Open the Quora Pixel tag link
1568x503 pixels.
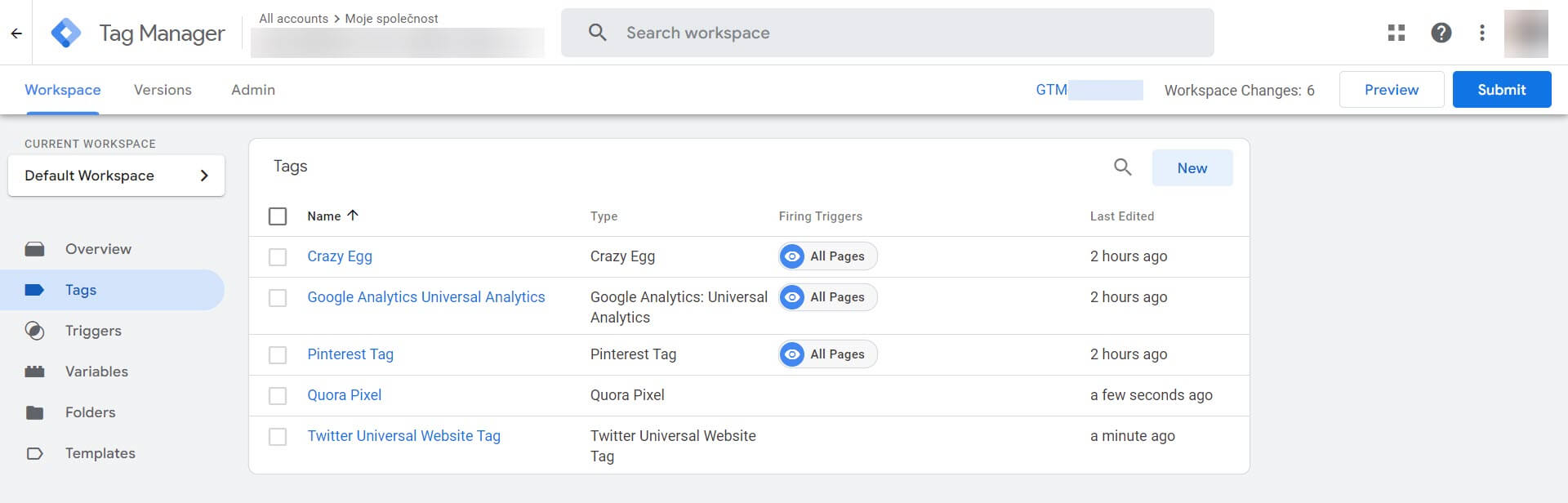coord(345,395)
